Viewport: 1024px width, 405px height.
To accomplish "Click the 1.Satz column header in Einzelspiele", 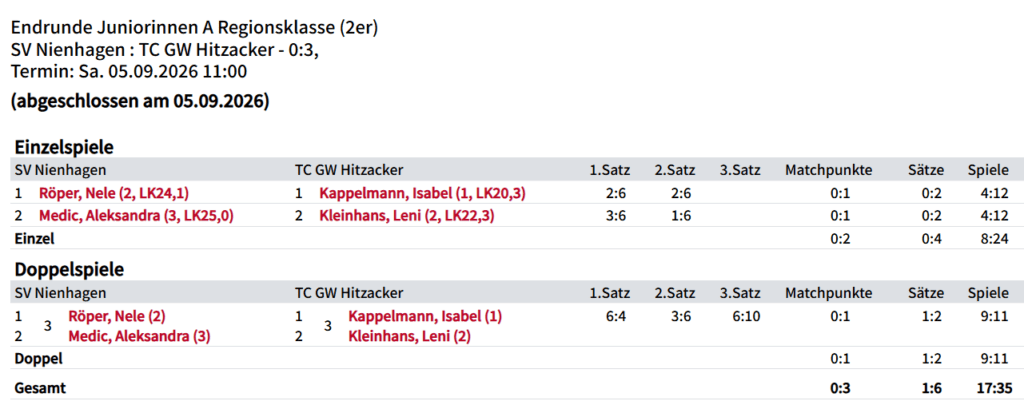I will point(610,170).
